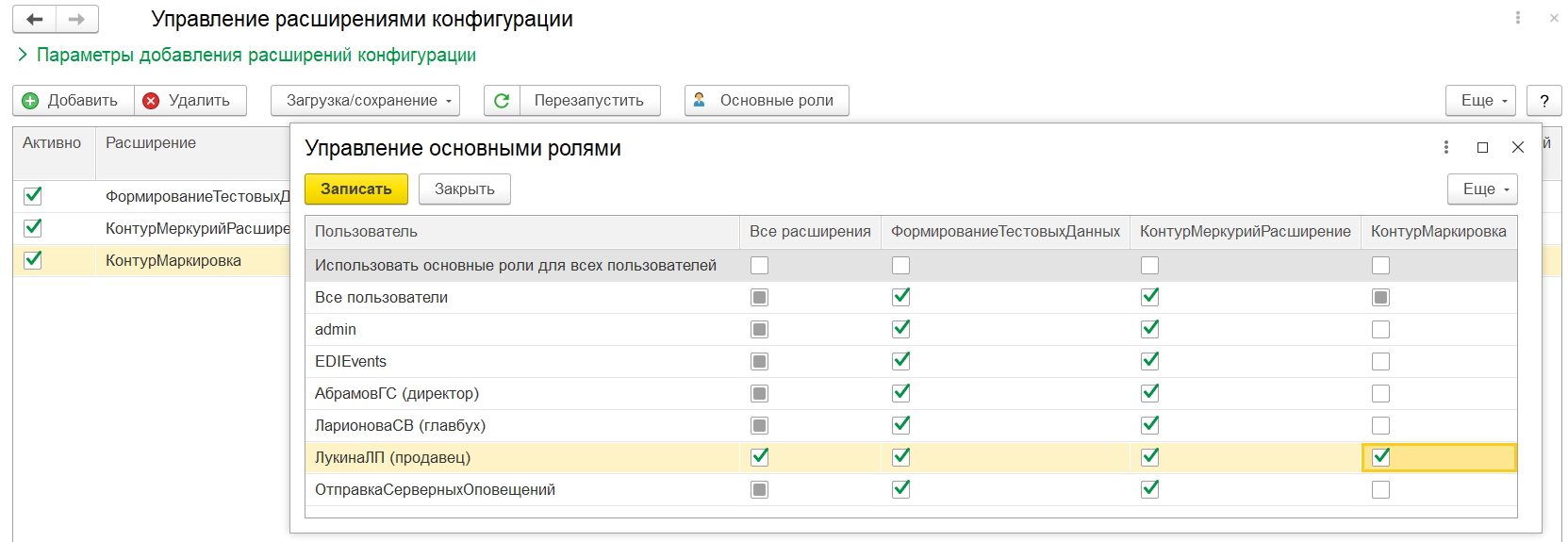Select the EDIEvents user row
The width and height of the screenshot is (1568, 542).
pyautogui.click(x=351, y=362)
